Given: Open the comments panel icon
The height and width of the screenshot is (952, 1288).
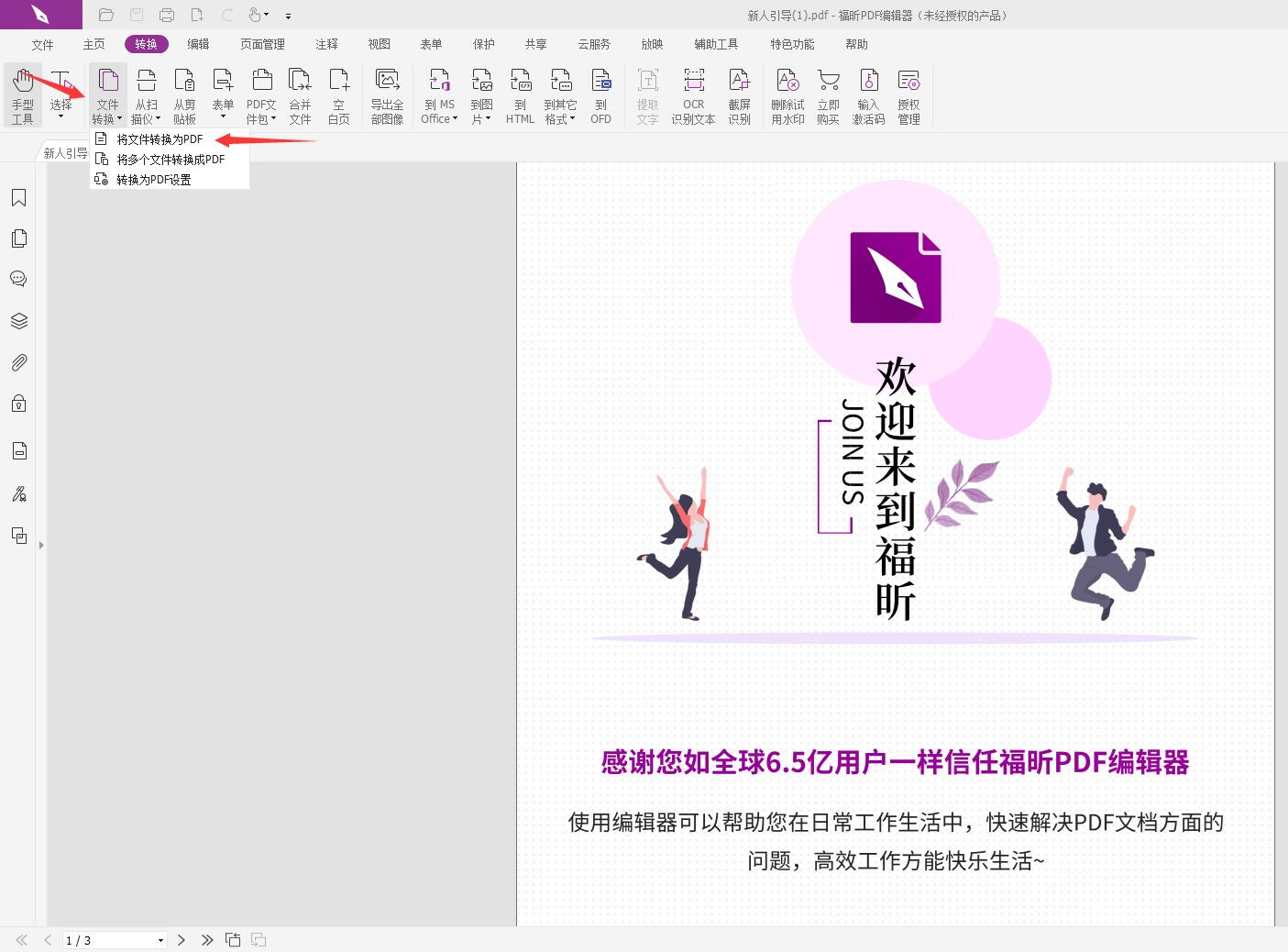Looking at the screenshot, I should pyautogui.click(x=18, y=279).
